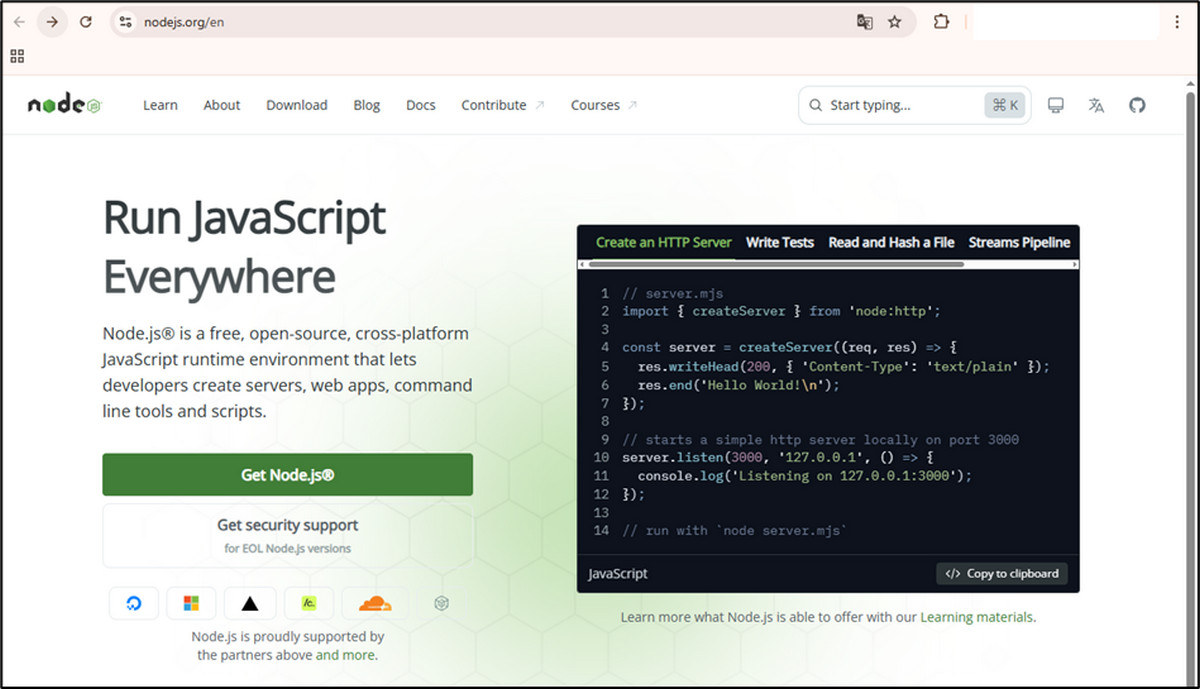The width and height of the screenshot is (1200, 689).
Task: Switch the site language via translate icon
Action: click(x=1096, y=105)
